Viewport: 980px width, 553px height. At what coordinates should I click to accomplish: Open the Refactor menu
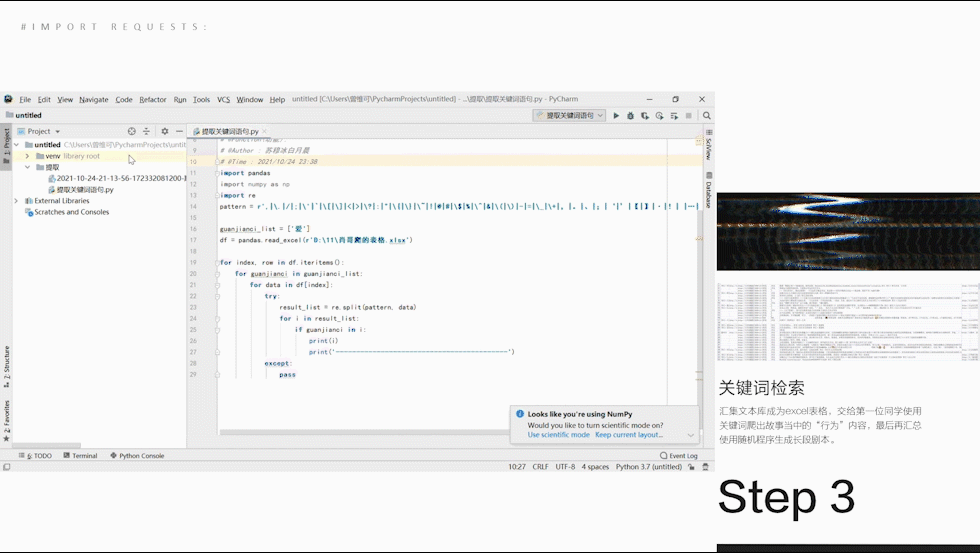153,99
